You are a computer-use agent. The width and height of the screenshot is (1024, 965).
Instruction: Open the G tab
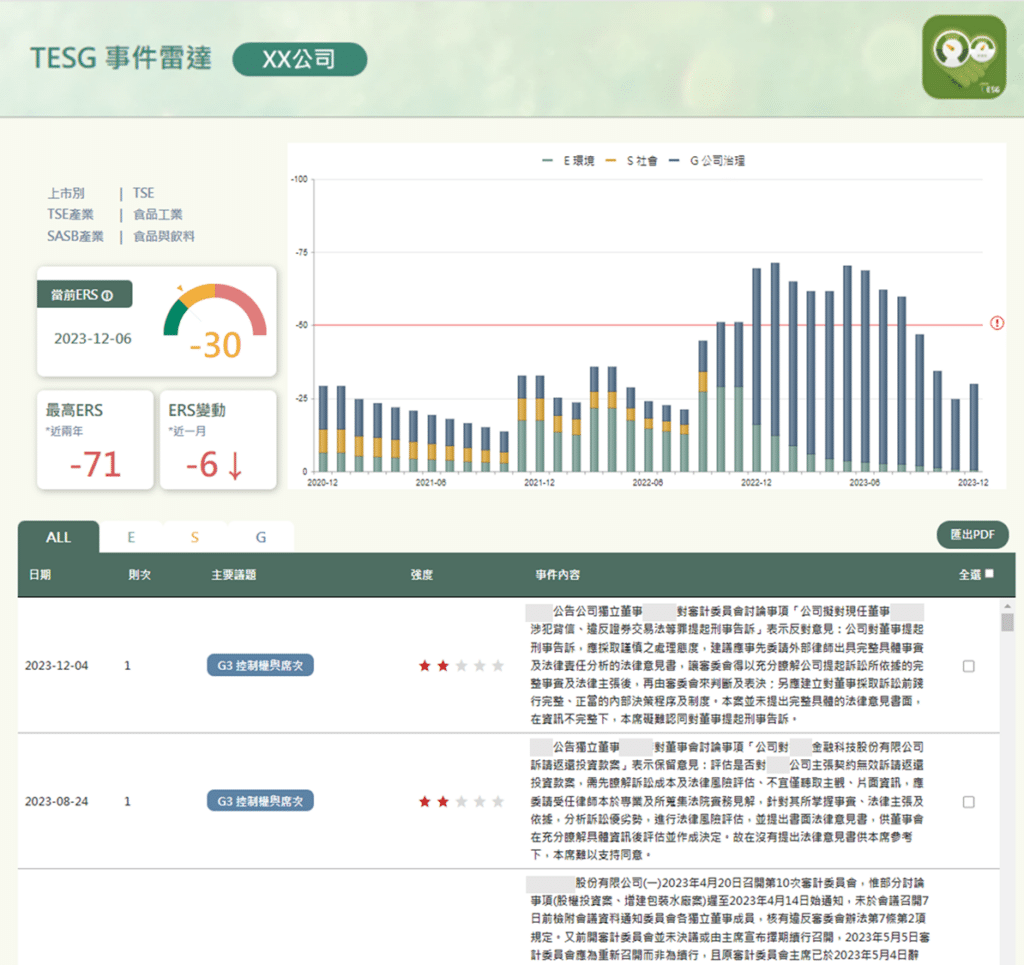260,537
